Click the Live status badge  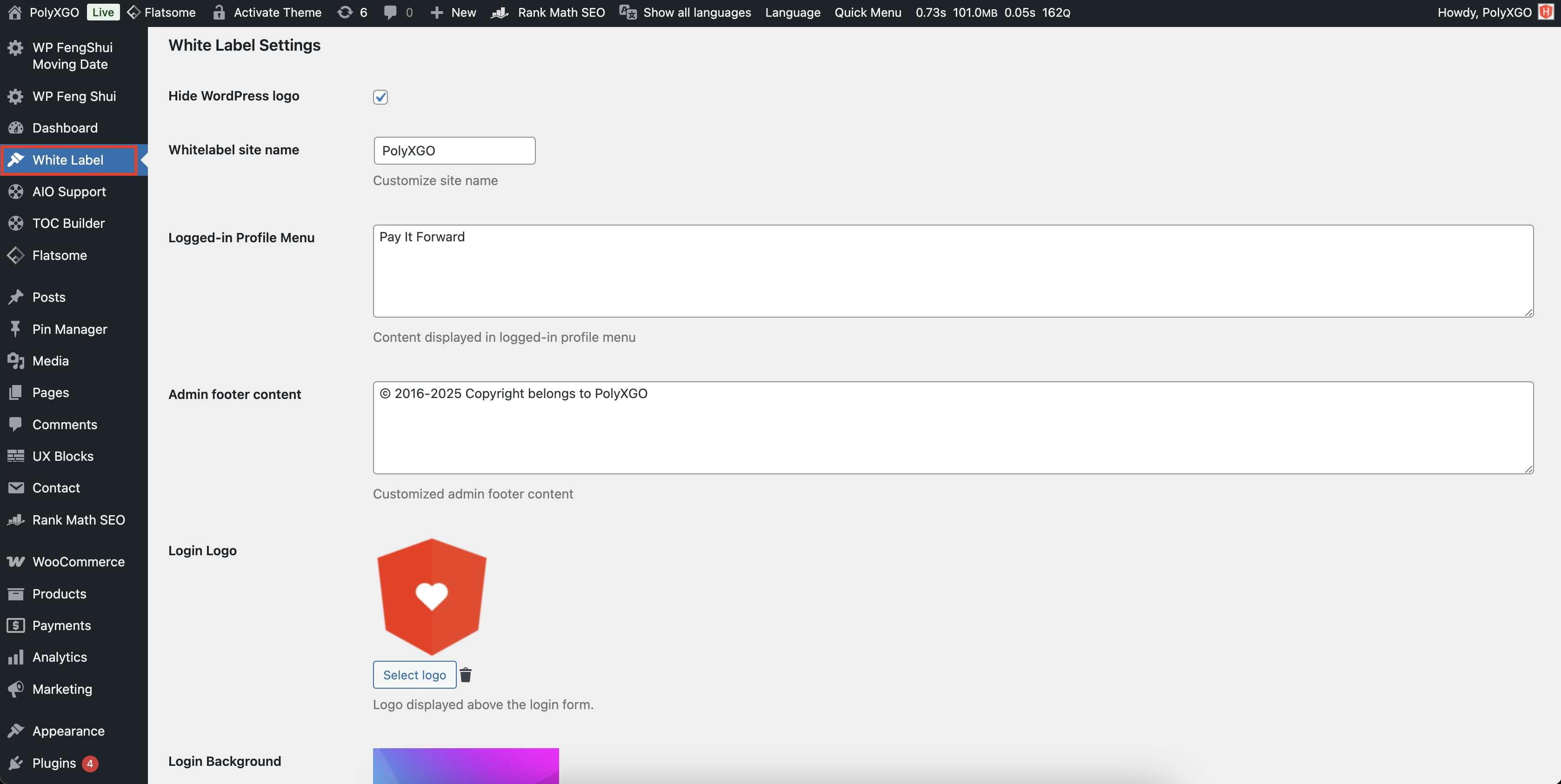[103, 12]
